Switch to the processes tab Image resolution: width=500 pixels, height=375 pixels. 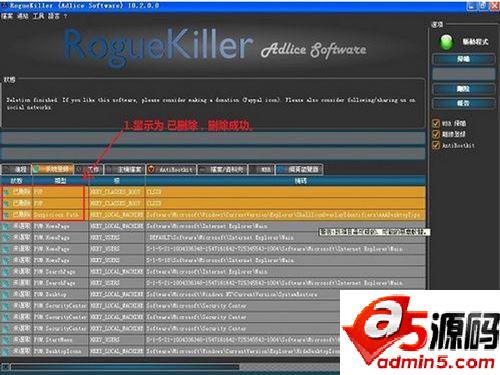click(x=16, y=169)
